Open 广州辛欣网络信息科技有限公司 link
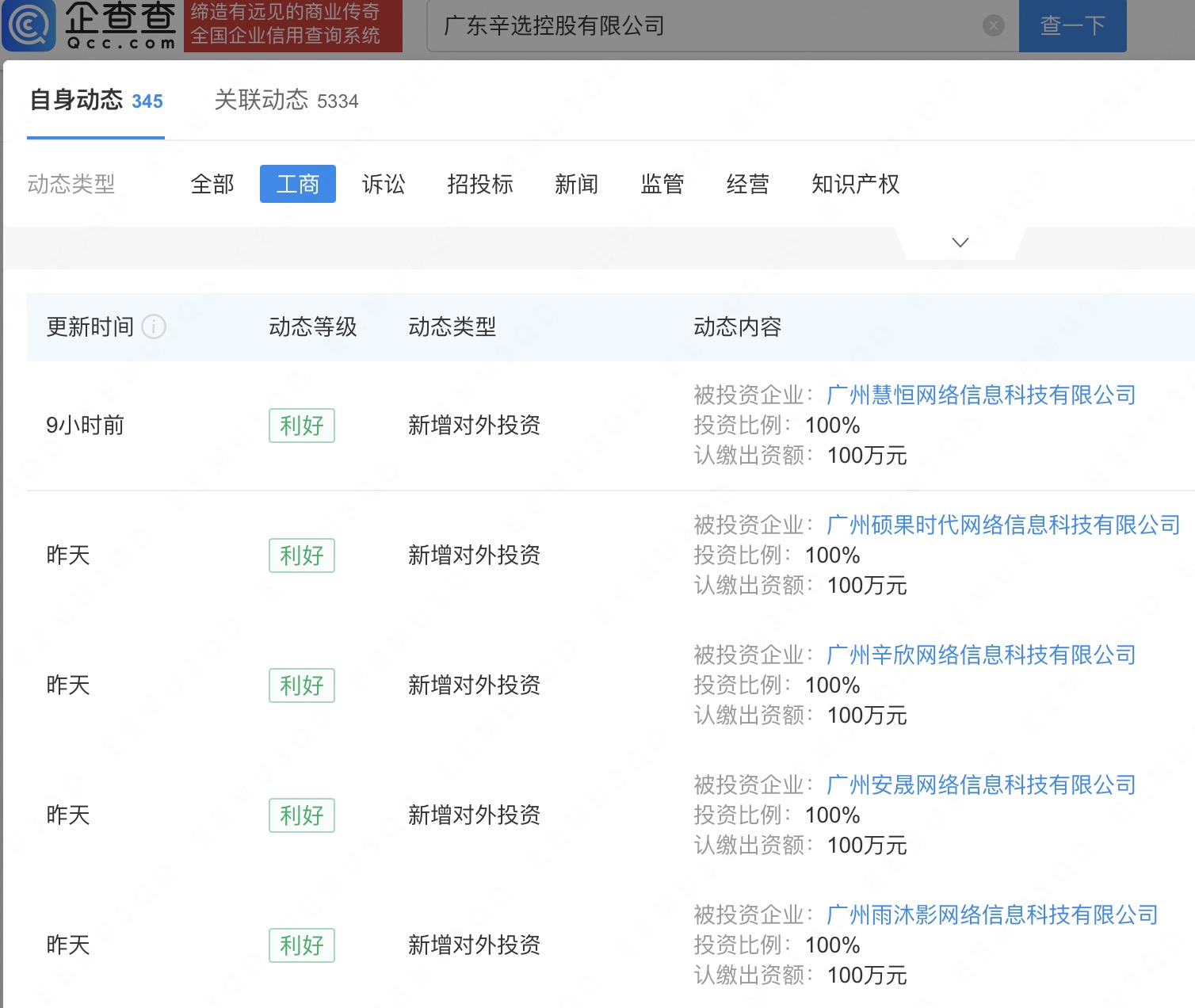 981,655
